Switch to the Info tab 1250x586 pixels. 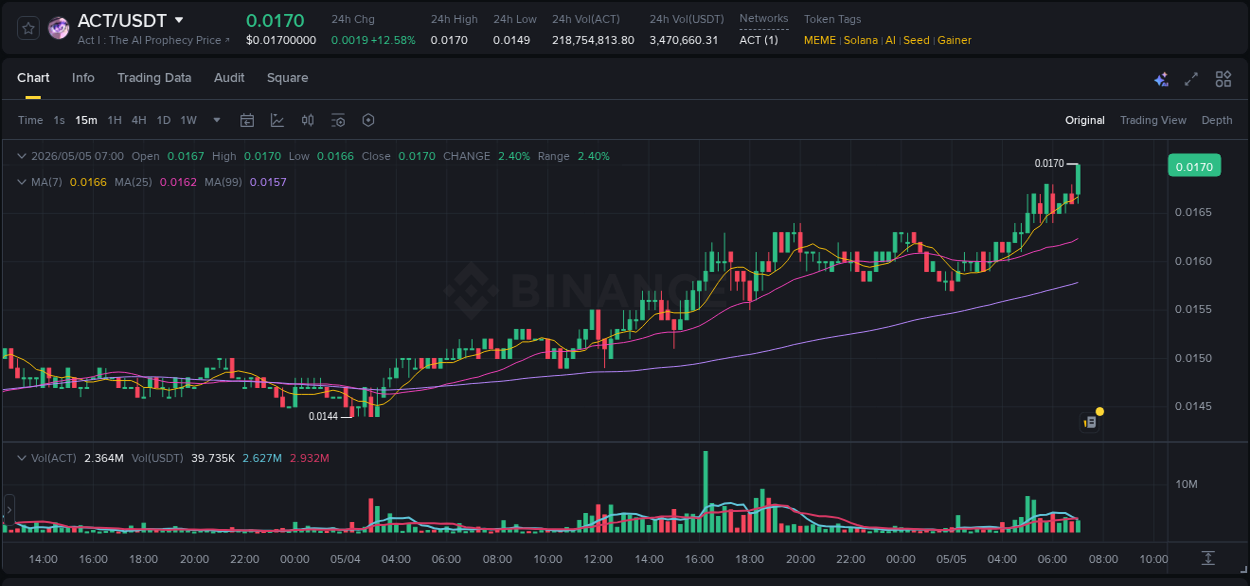pos(83,78)
